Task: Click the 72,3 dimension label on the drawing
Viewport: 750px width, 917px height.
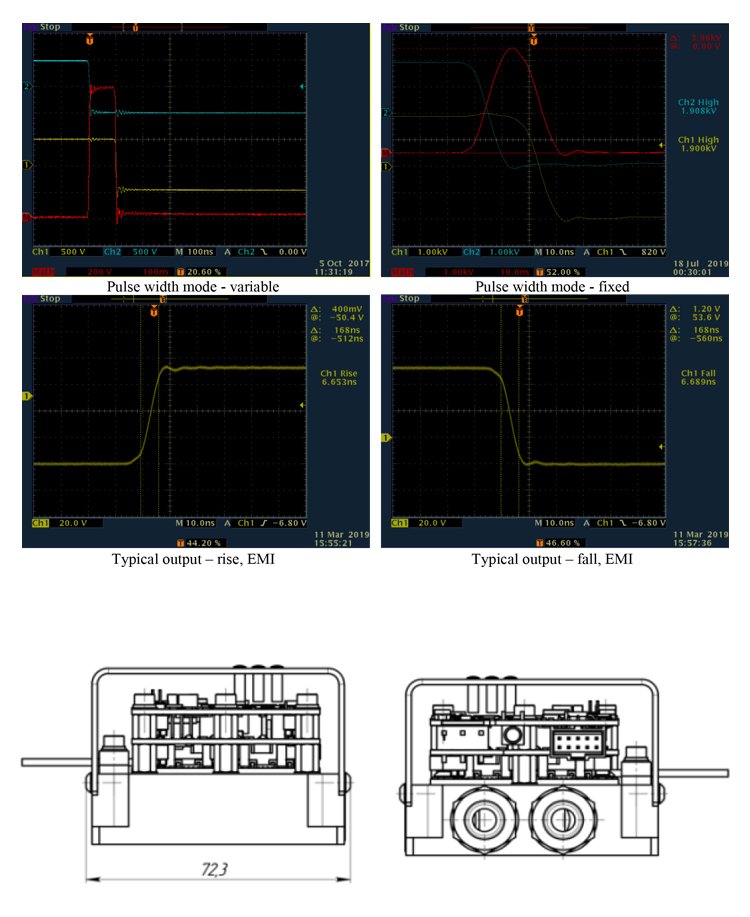Action: tap(215, 870)
